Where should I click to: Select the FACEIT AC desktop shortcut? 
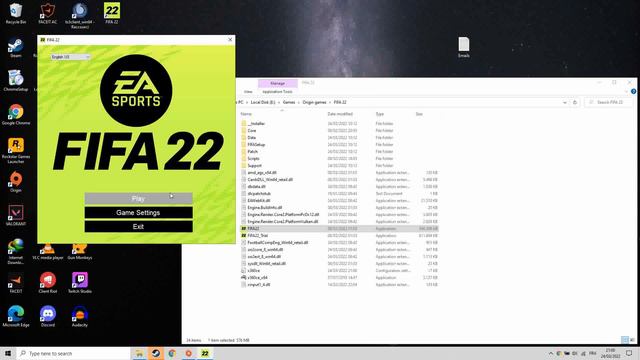coord(48,13)
